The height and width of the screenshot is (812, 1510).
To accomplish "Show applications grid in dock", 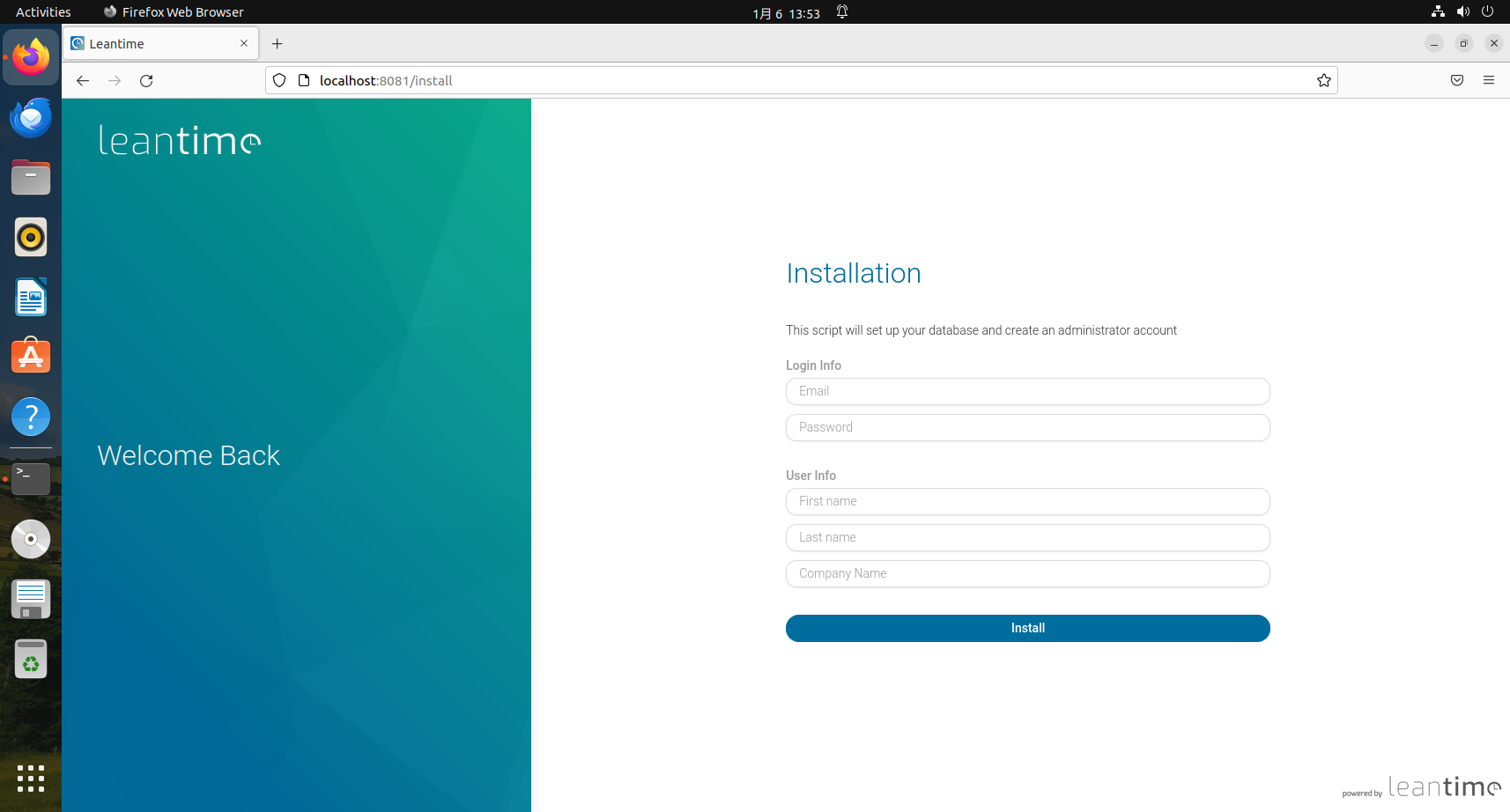I will pyautogui.click(x=31, y=778).
